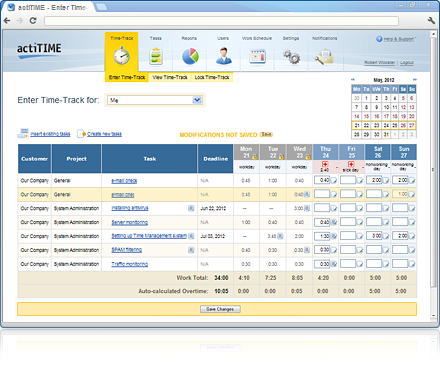The image size is (440, 367).
Task: Click Friday time field for SPAM filtering
Action: 348,250
